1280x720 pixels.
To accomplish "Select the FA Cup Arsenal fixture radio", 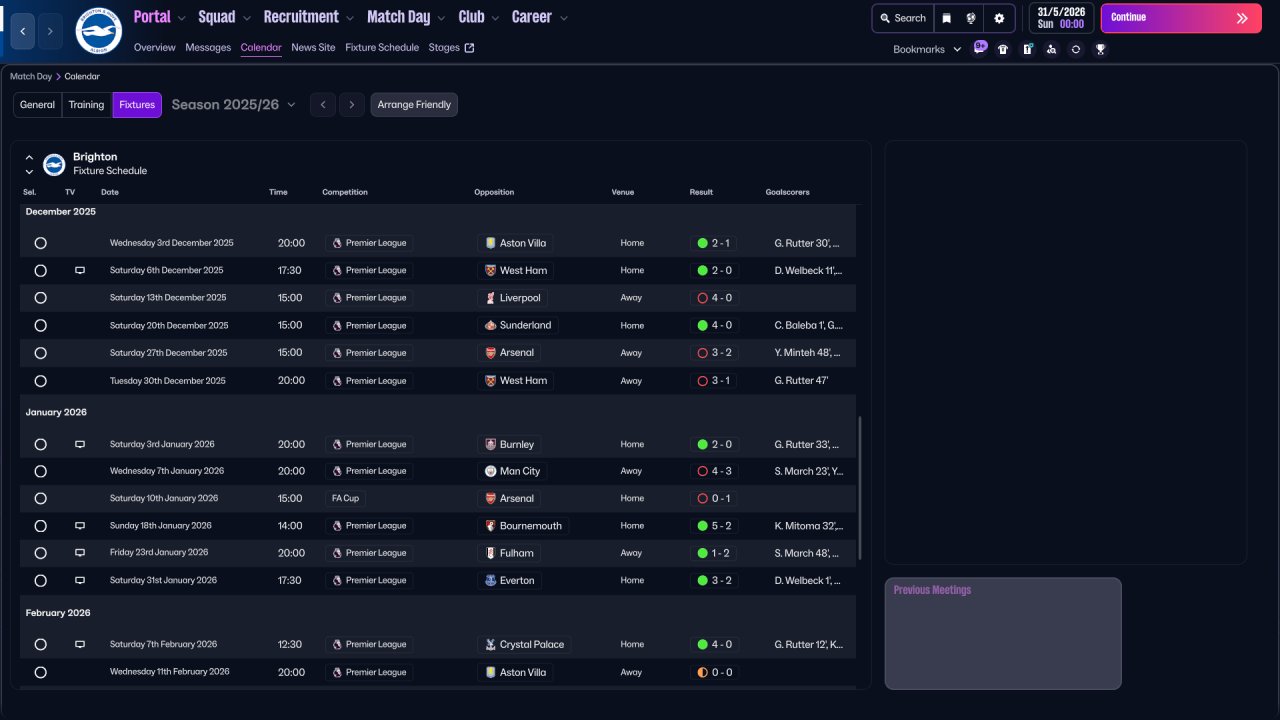I will (x=40, y=499).
